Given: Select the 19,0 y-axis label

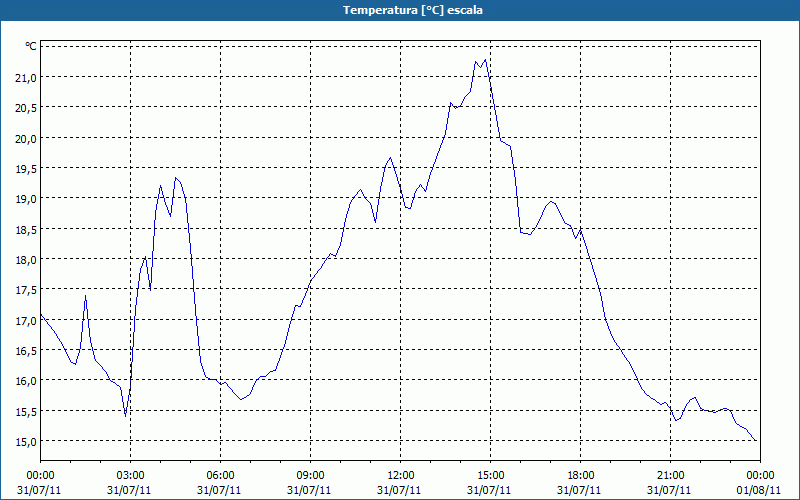Looking at the screenshot, I should click(26, 198).
